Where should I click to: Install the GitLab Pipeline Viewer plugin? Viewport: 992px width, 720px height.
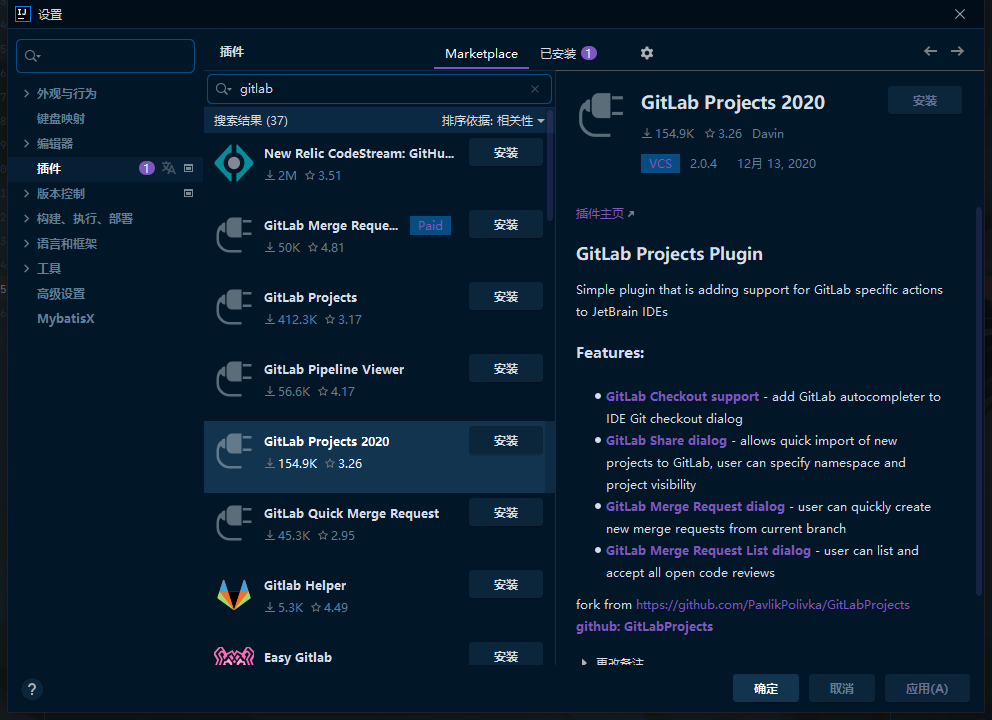505,368
